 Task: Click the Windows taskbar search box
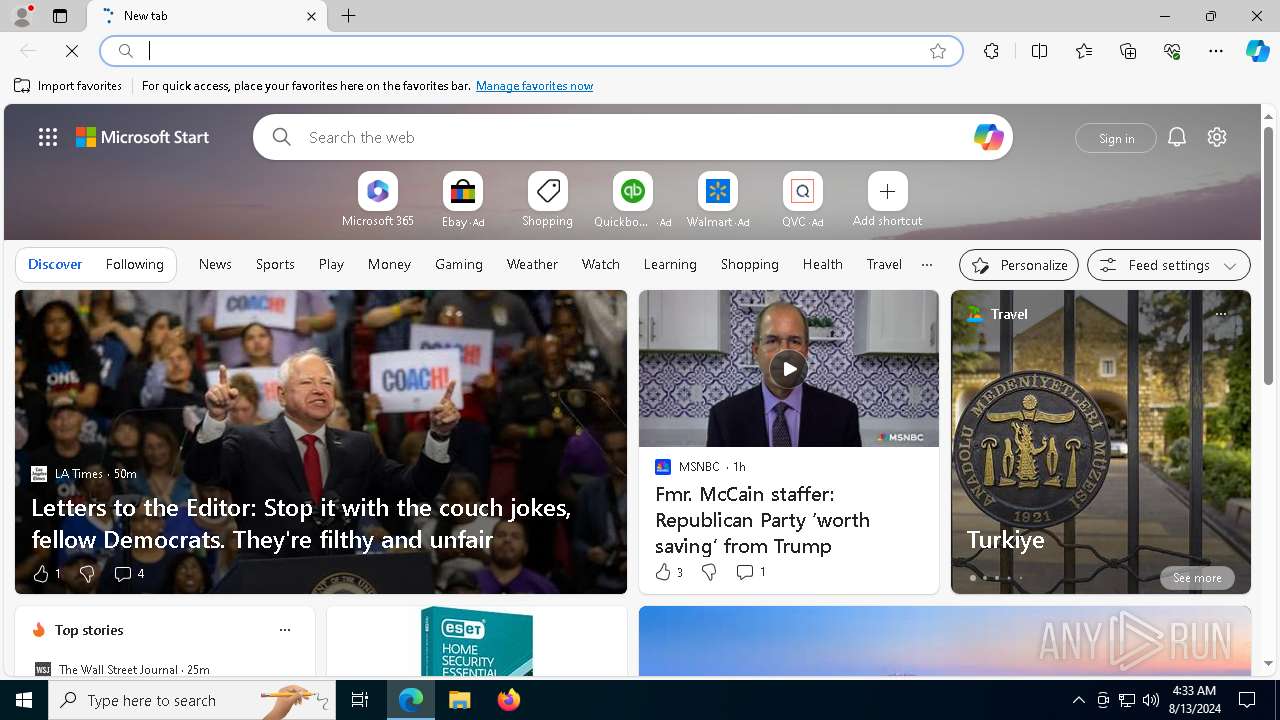click(x=192, y=700)
